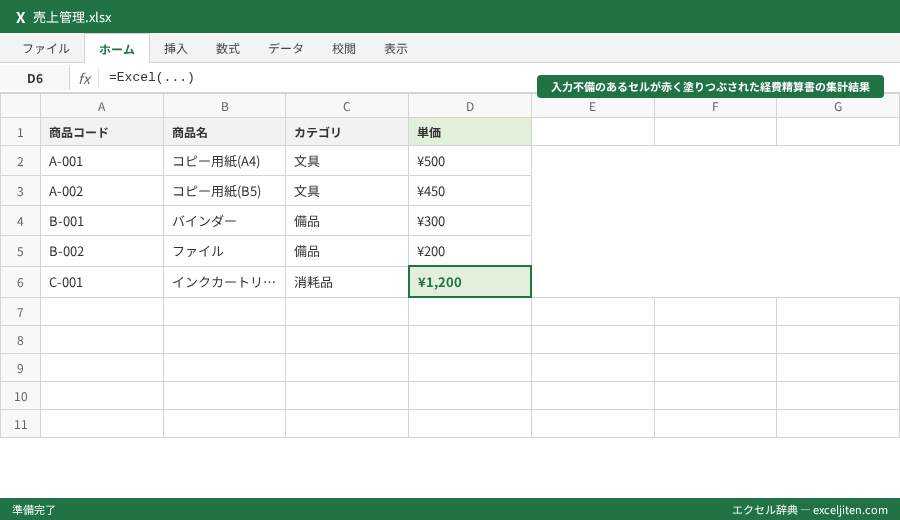900x520 pixels.
Task: Select column C header
Action: 347,106
